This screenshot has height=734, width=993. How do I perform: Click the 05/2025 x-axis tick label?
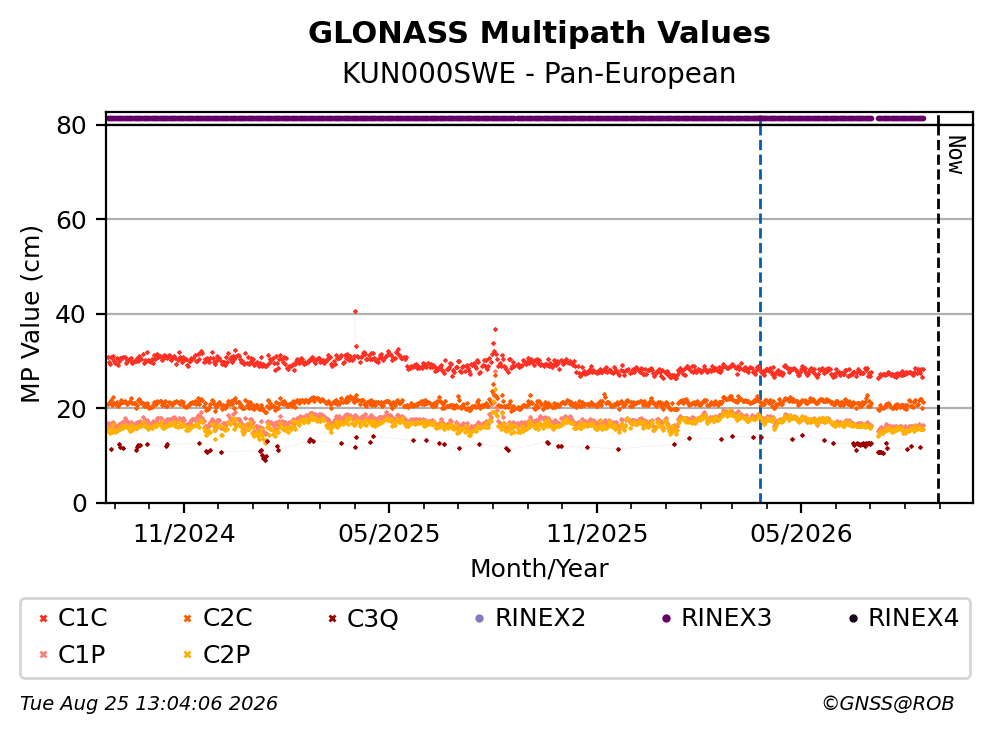point(389,534)
